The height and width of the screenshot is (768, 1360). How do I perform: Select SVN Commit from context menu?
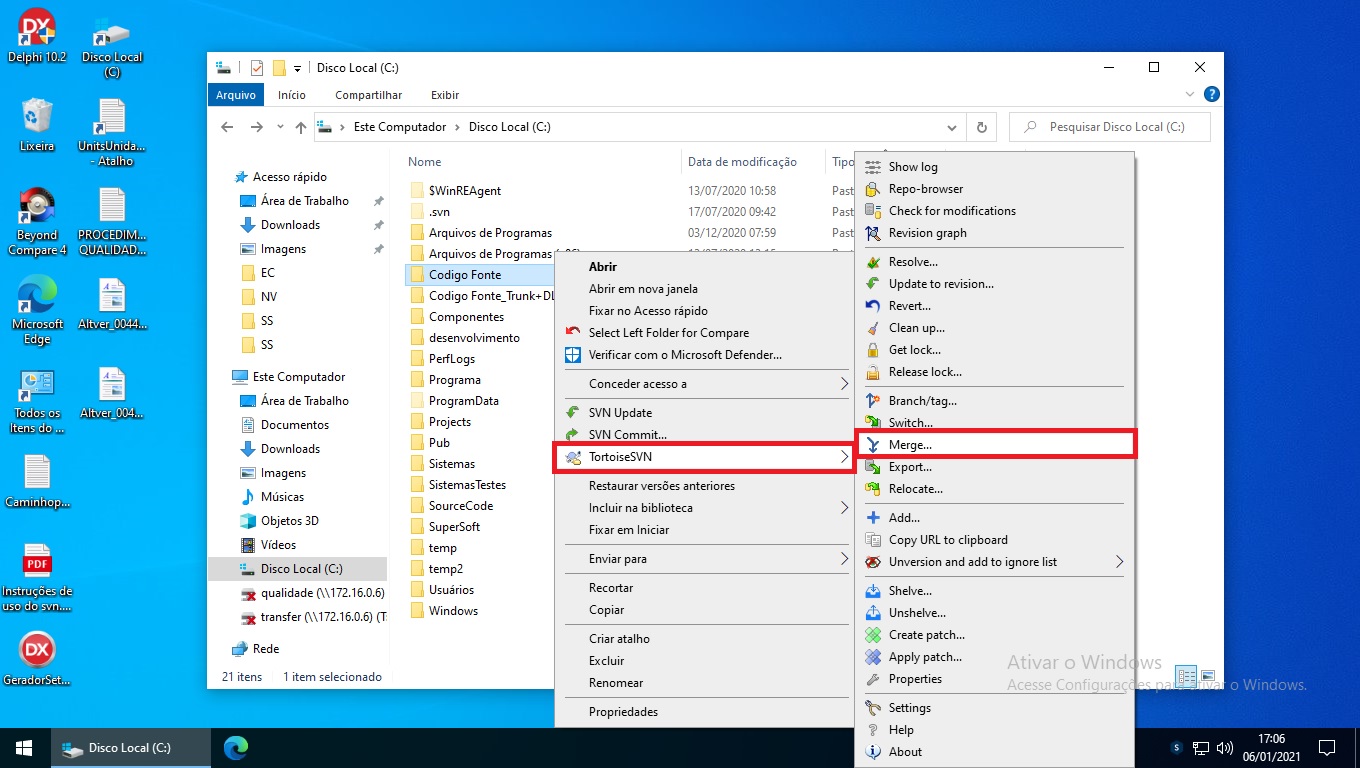pos(627,435)
